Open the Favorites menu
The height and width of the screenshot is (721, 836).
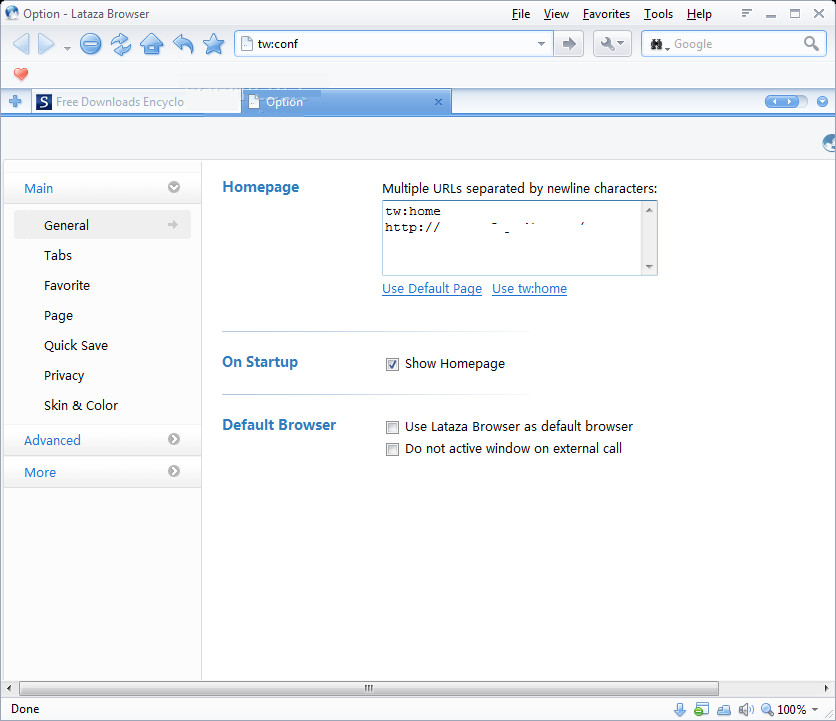coord(606,14)
